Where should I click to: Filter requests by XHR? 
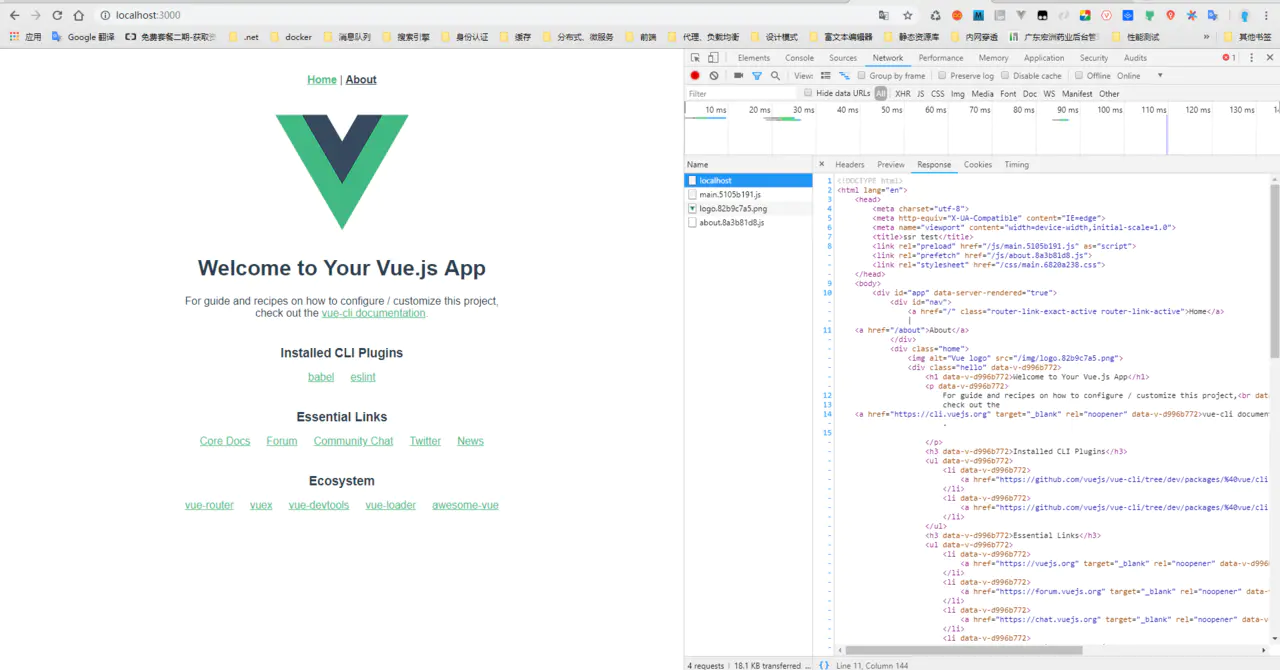point(903,94)
